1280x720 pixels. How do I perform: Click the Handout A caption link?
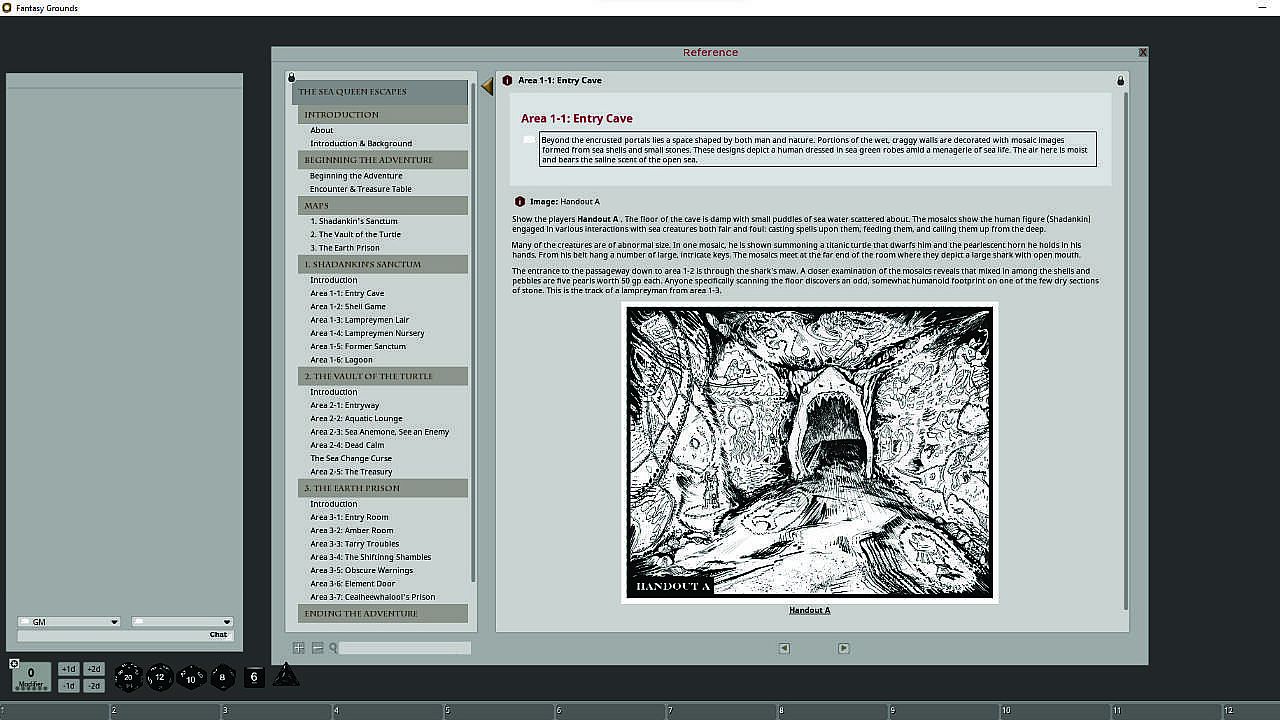tap(809, 610)
